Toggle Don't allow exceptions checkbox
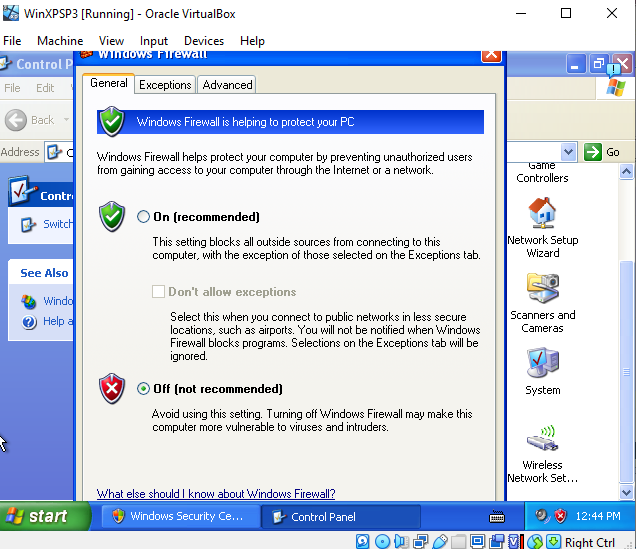The height and width of the screenshot is (549, 636). click(158, 292)
